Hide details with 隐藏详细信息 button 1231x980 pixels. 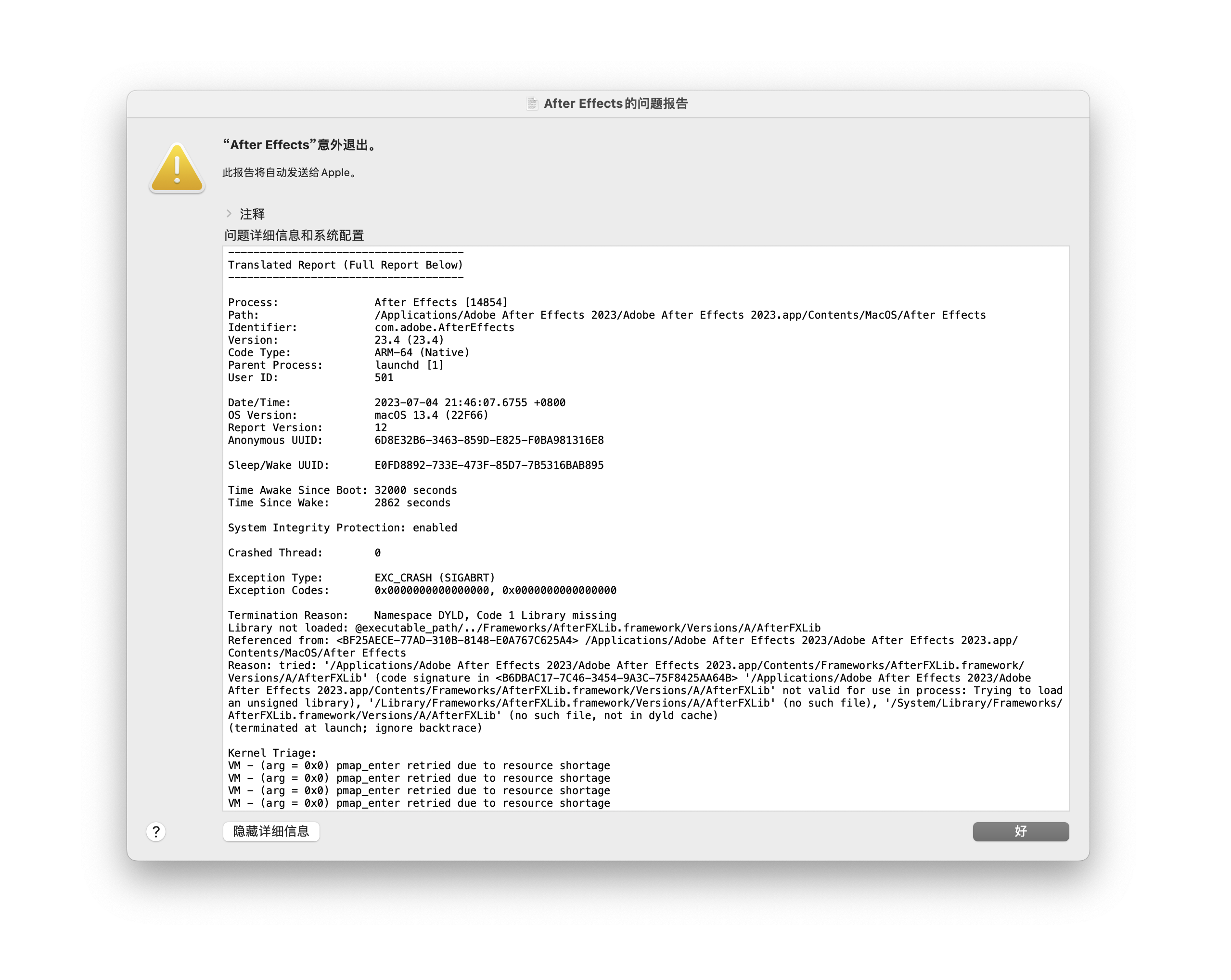point(271,831)
